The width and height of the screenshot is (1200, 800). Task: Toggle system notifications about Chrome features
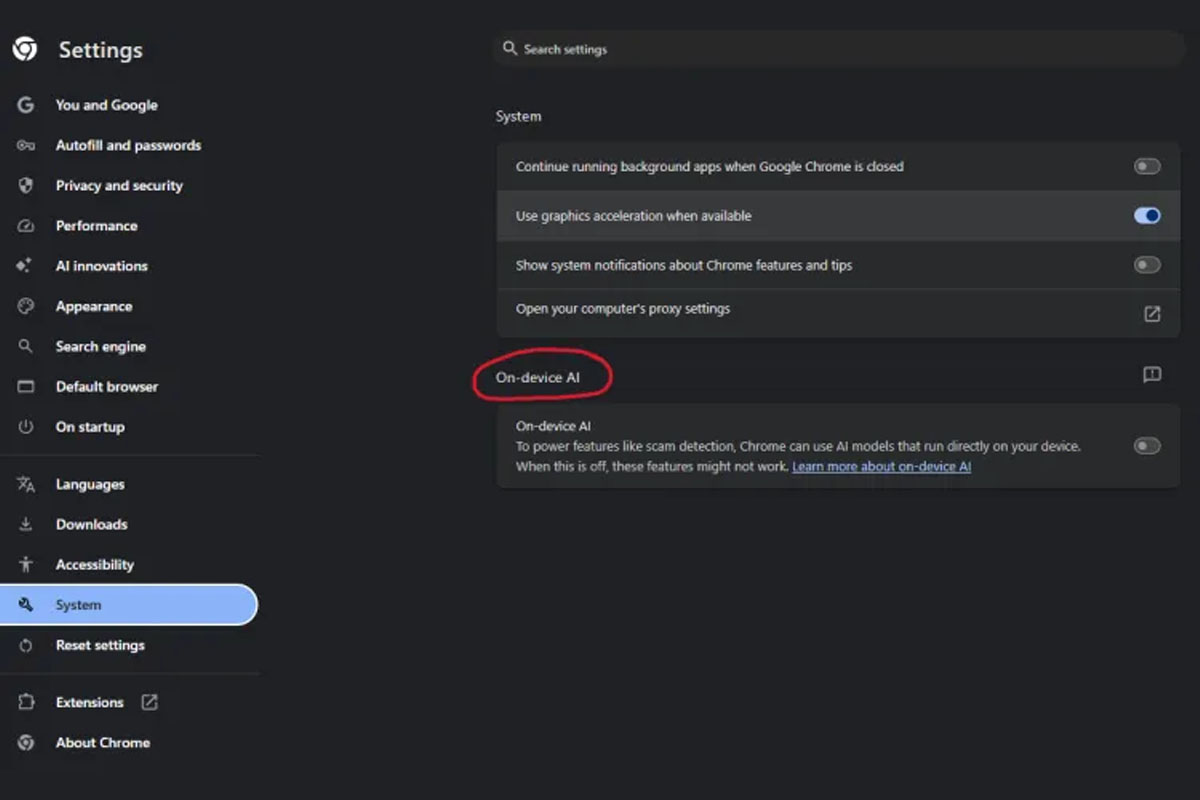click(x=1147, y=265)
